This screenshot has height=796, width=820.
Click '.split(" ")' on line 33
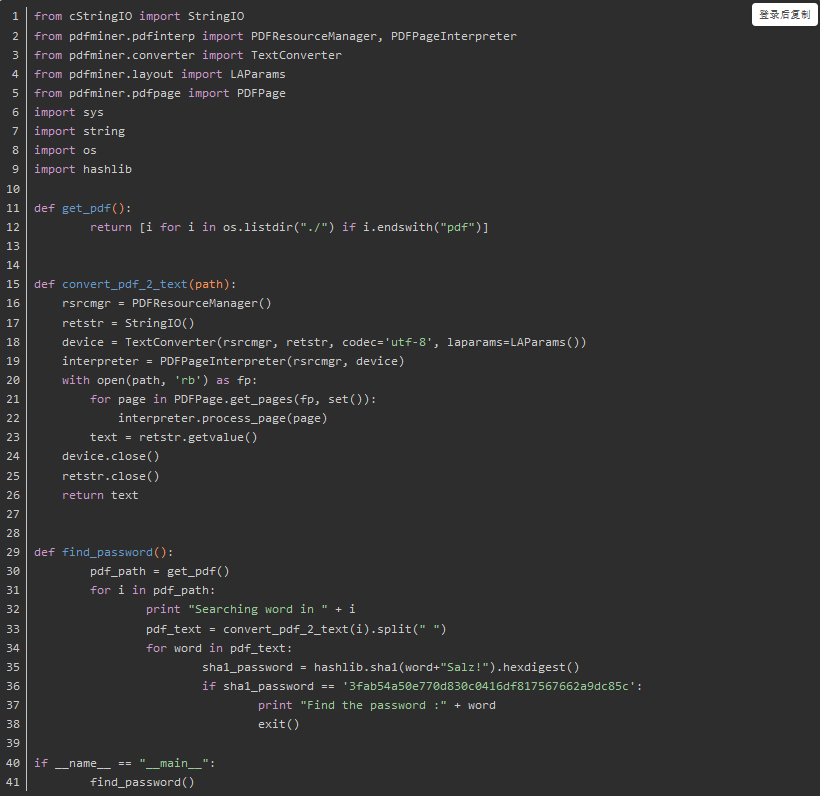(408, 629)
